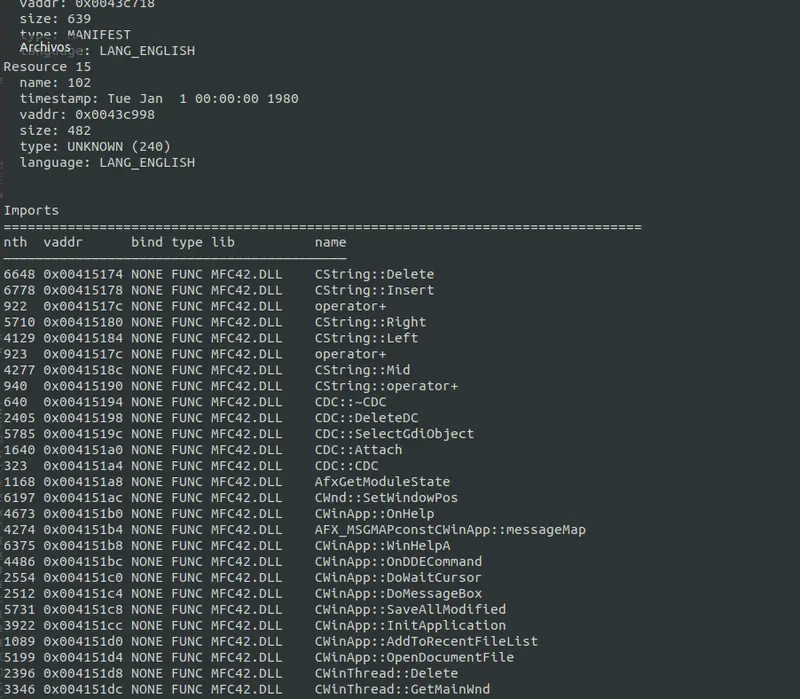Click the CDC::DeleteDC import name
This screenshot has height=699, width=800.
point(366,418)
